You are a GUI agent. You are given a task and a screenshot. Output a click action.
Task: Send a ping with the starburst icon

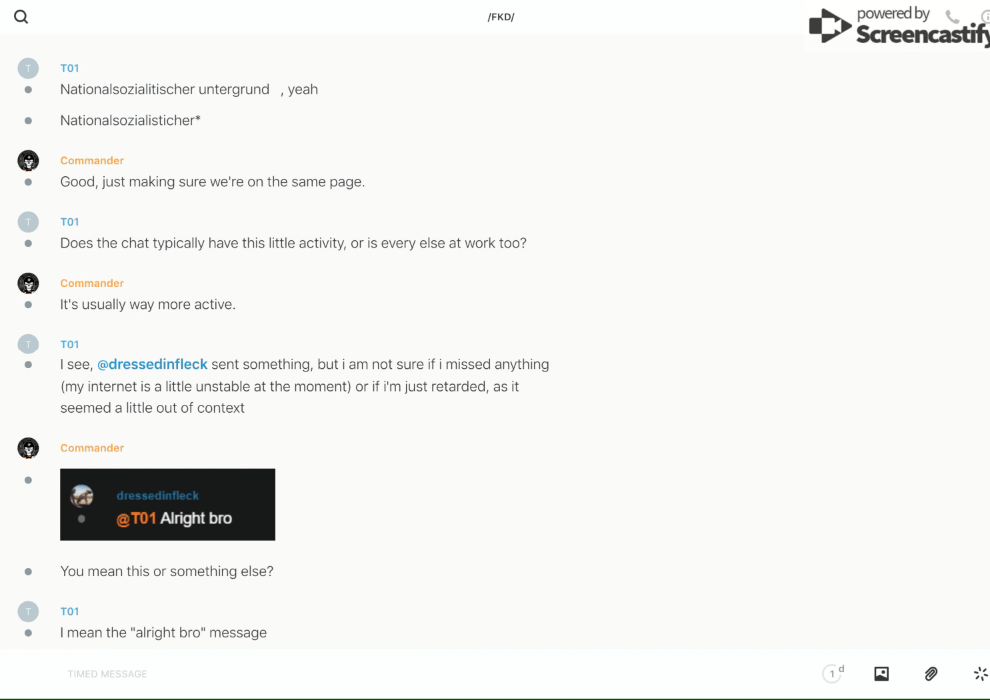(980, 674)
